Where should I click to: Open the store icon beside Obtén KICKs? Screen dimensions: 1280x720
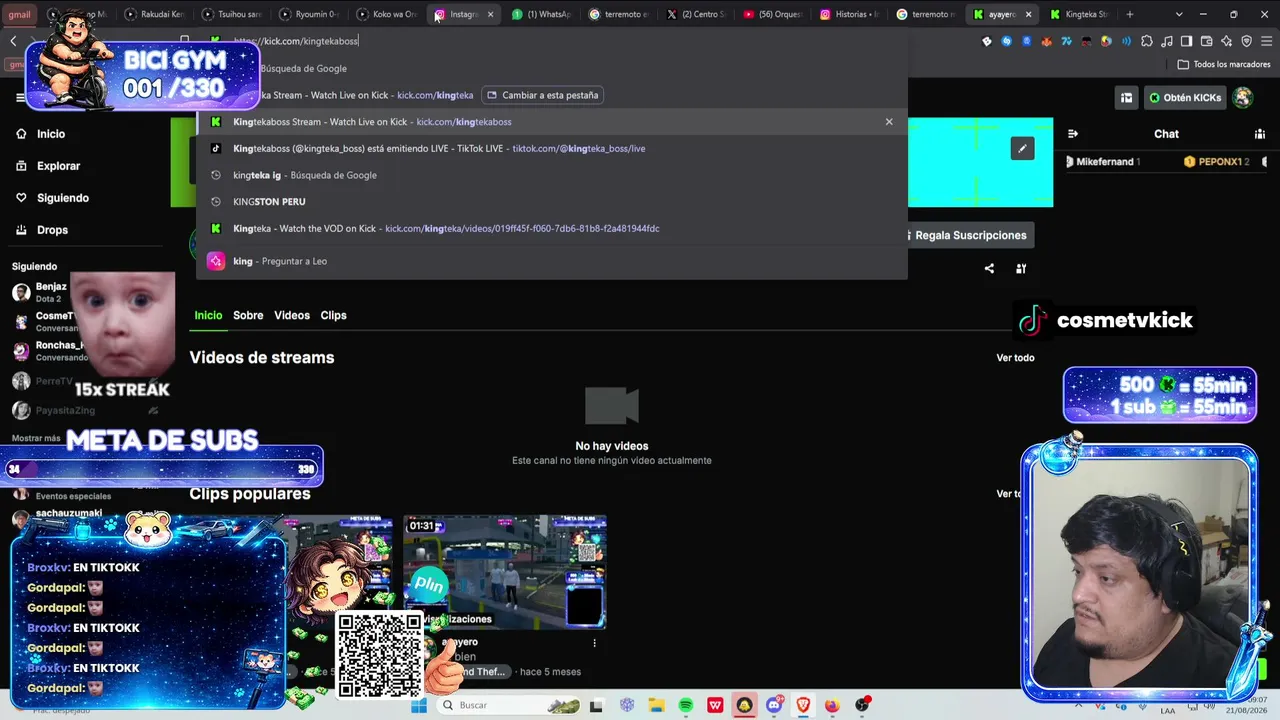[1126, 98]
